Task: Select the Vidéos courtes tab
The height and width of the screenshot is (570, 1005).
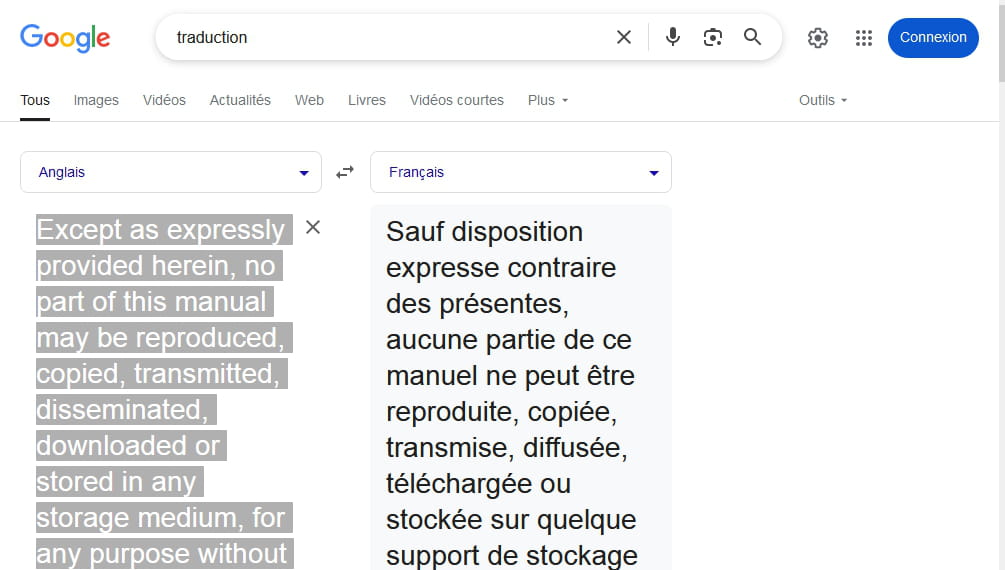Action: click(x=457, y=100)
